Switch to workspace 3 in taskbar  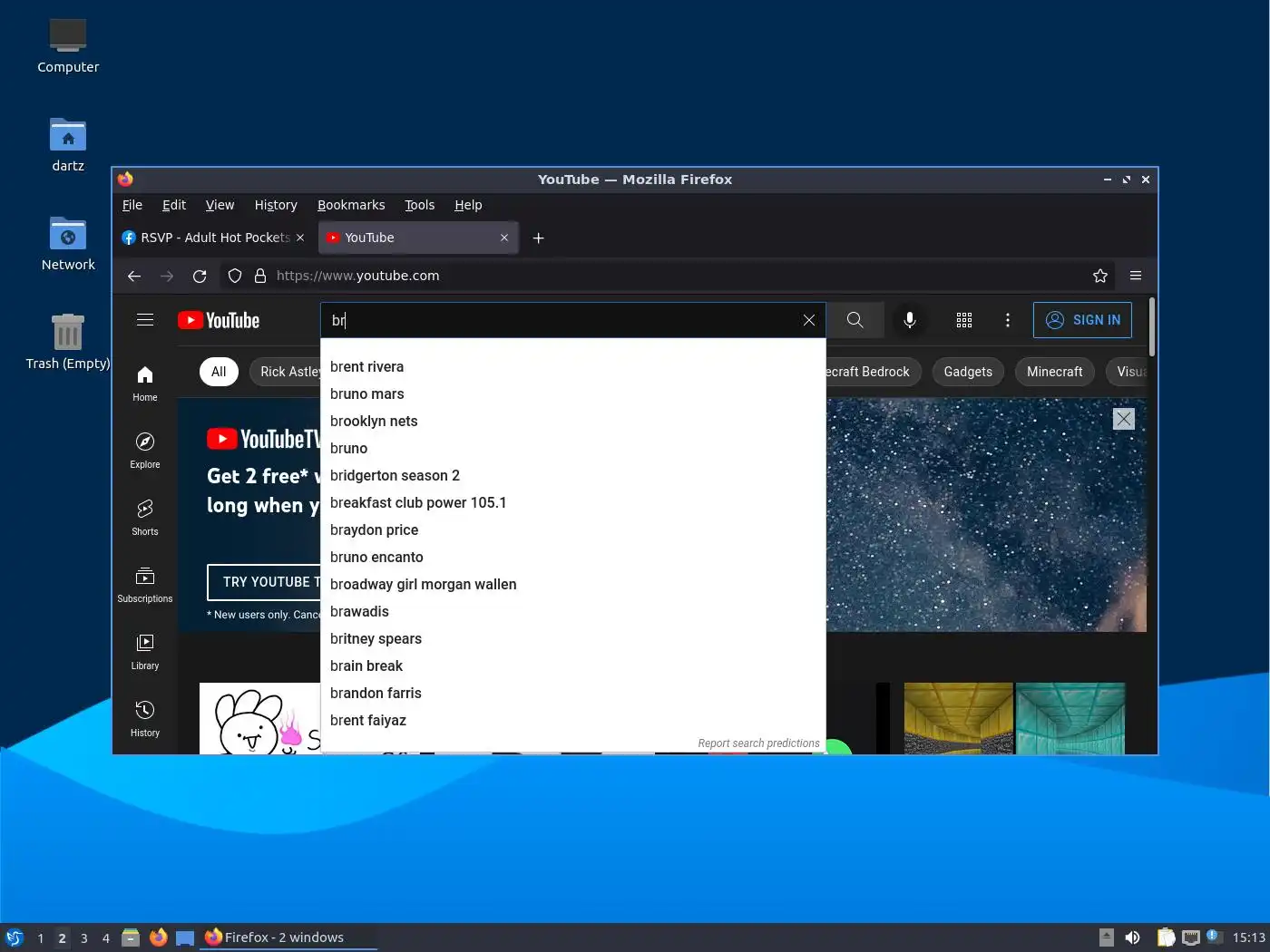83,937
